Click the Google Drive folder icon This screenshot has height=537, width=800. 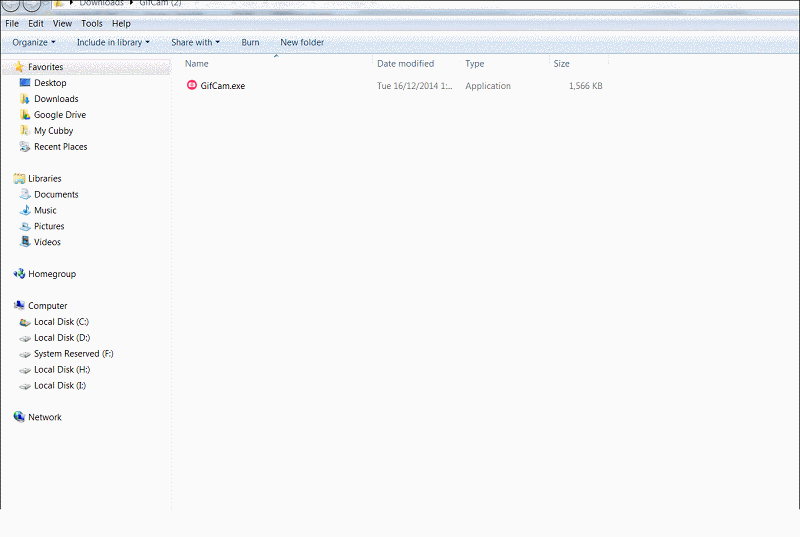[x=25, y=114]
